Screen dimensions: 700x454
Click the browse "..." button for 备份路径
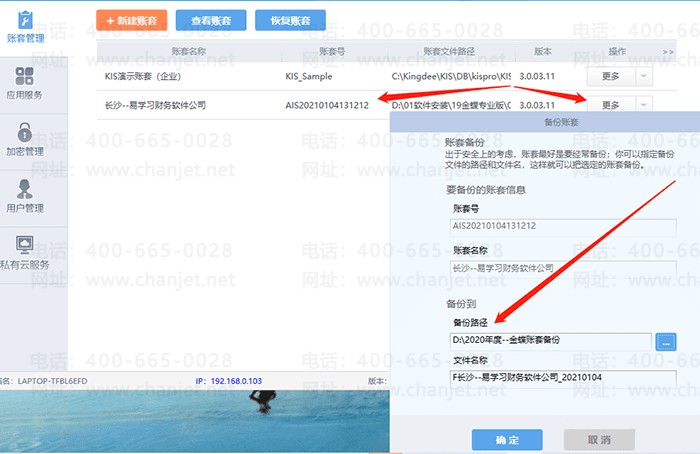(666, 341)
